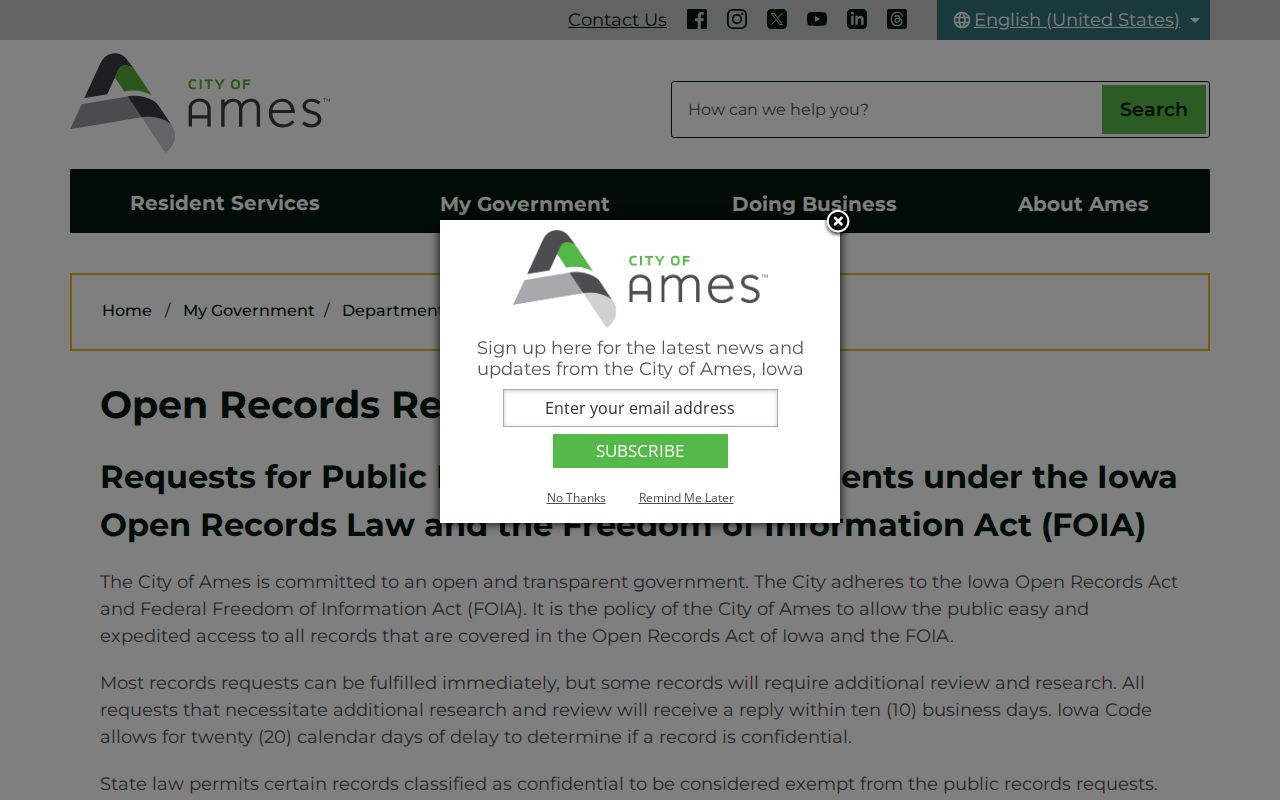
Task: Click the globe icon by English language
Action: [962, 20]
